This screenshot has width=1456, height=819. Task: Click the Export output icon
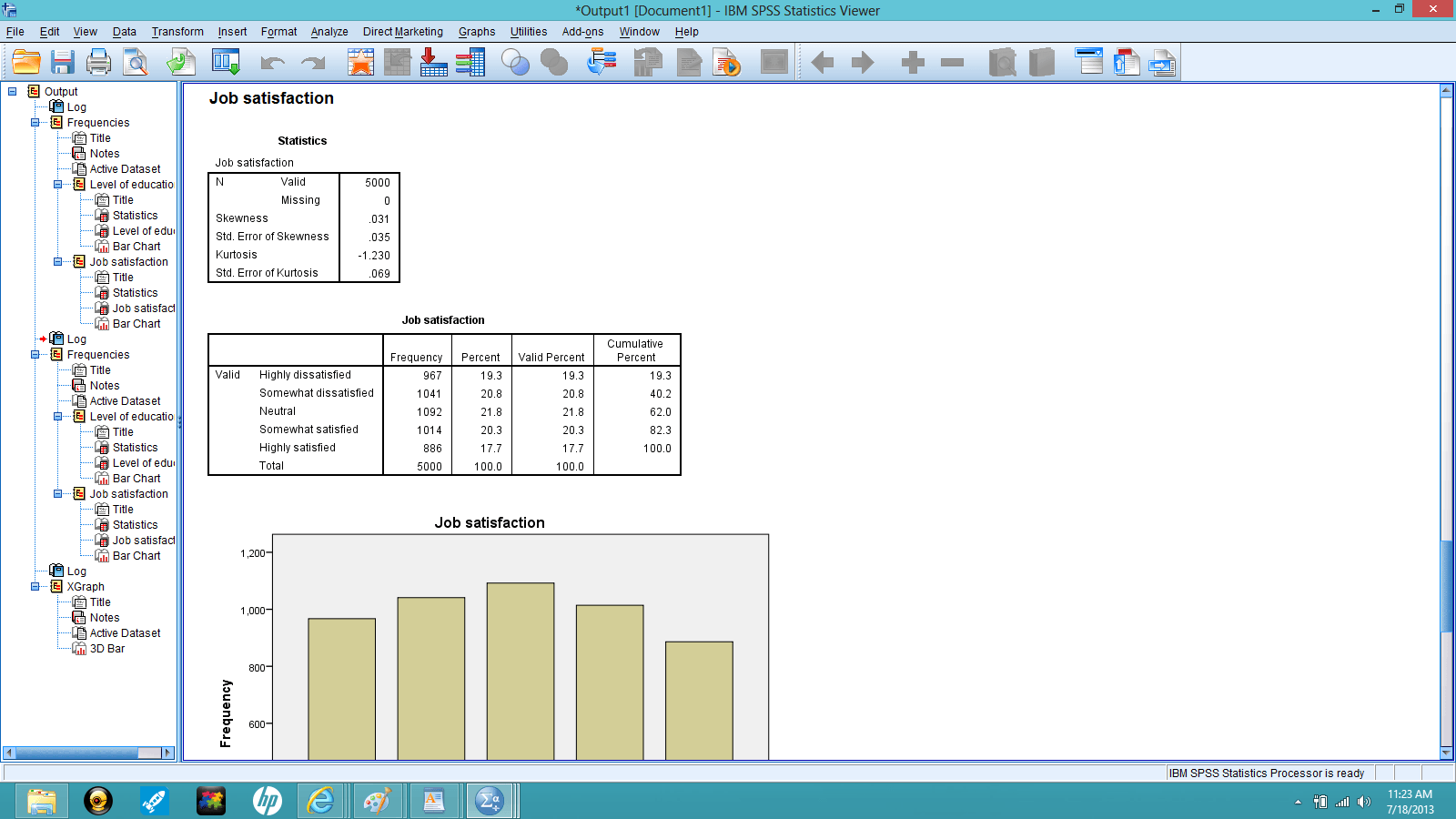[x=180, y=62]
